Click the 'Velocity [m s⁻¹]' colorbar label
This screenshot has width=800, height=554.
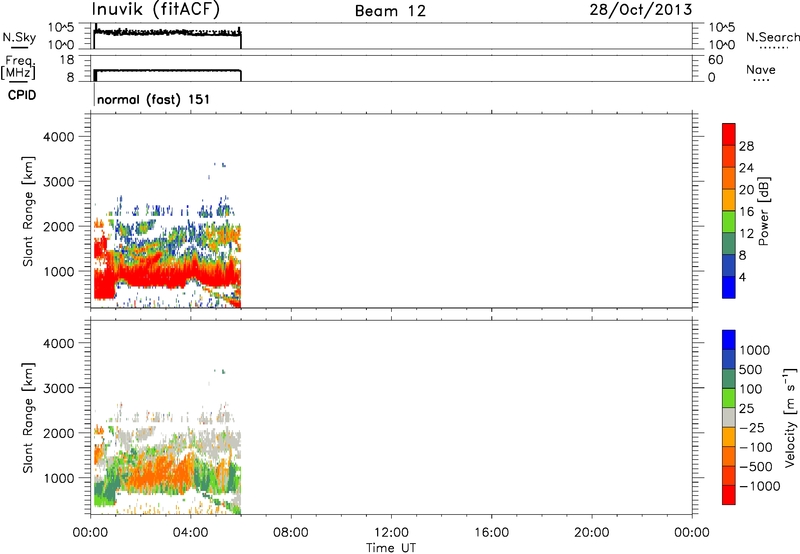(790, 417)
